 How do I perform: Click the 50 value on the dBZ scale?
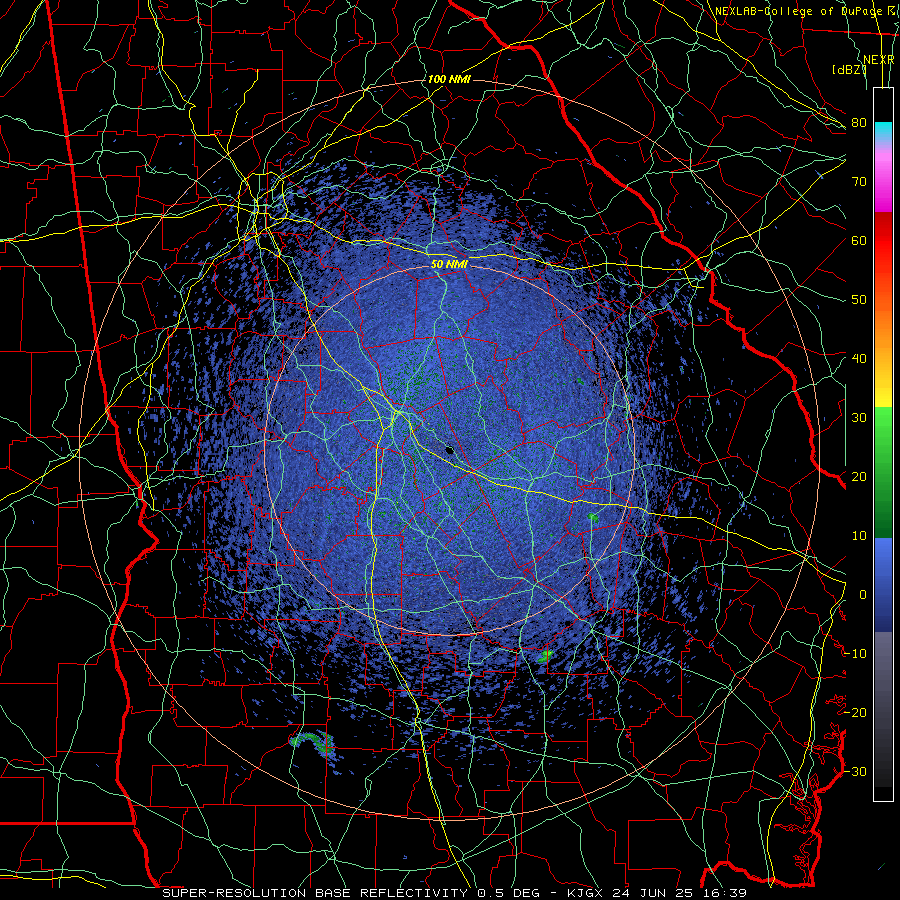point(859,300)
